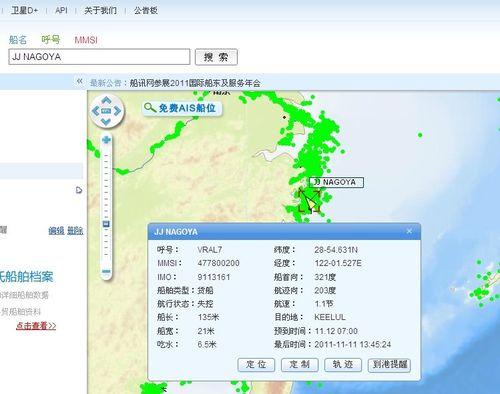This screenshot has height=394, width=500.
Task: Pan map up with navigation arrow
Action: click(106, 100)
